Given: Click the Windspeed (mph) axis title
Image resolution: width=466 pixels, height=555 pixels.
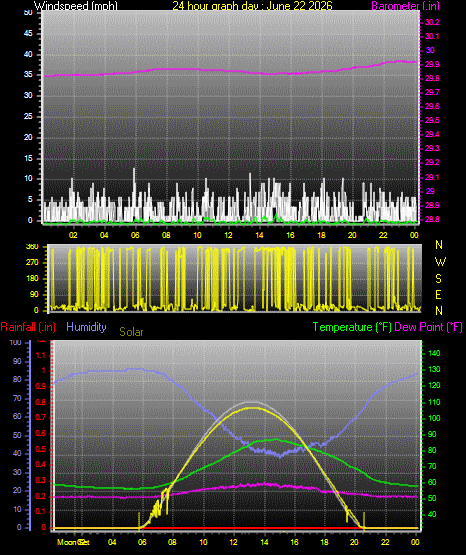Looking at the screenshot, I should (x=76, y=6).
